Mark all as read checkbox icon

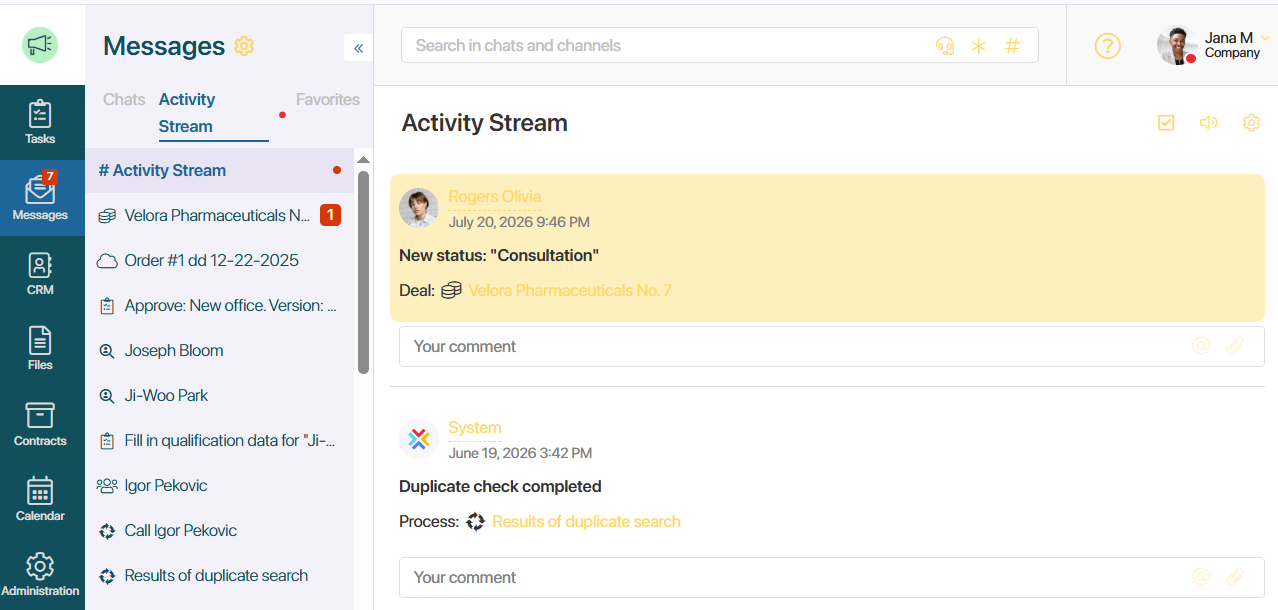[1166, 123]
